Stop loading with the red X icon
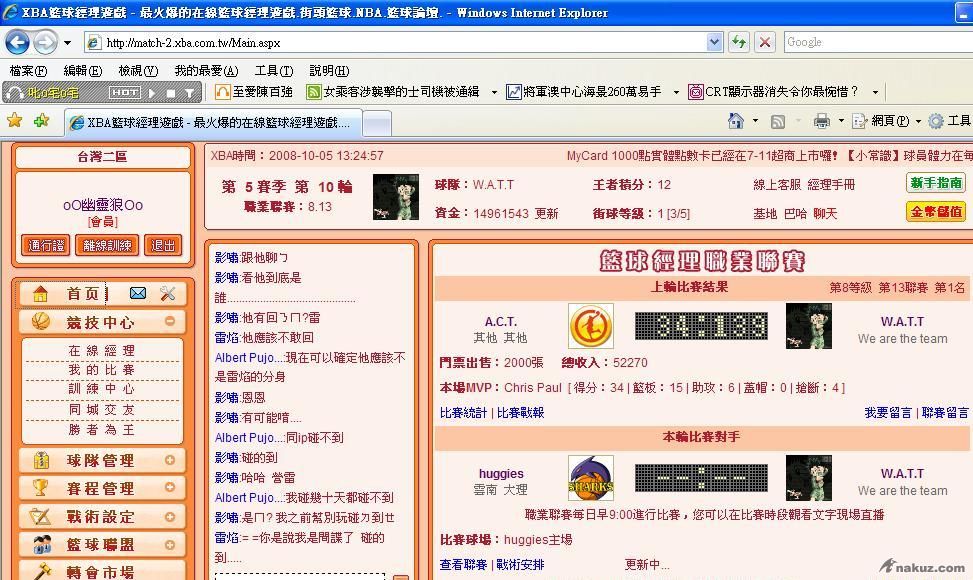This screenshot has width=973, height=580. [x=765, y=42]
